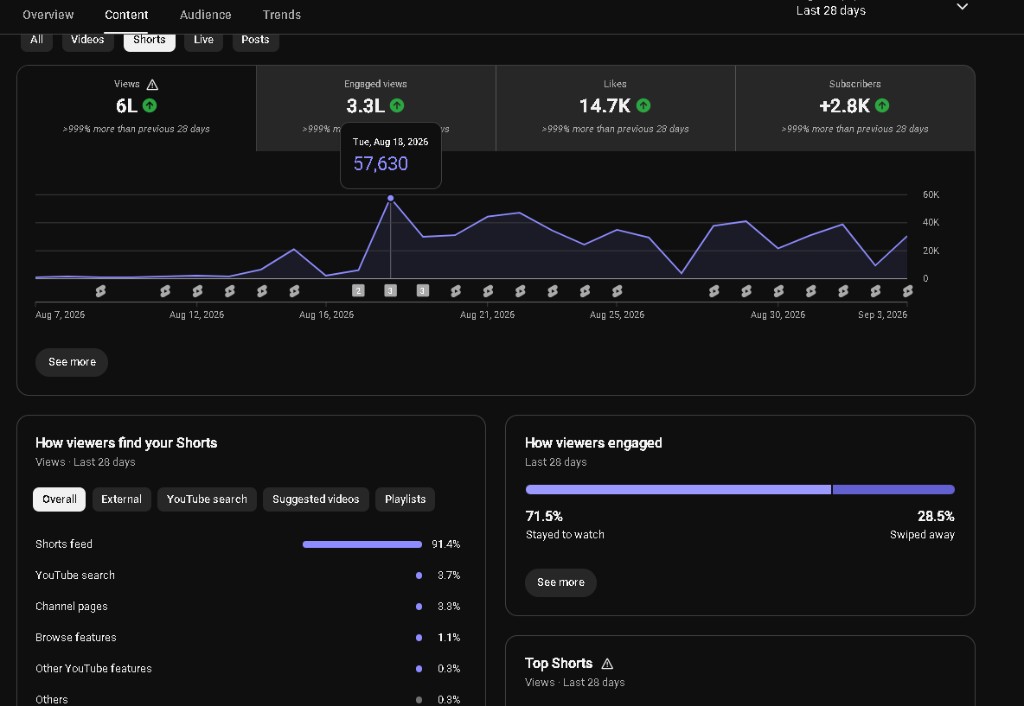This screenshot has height=706, width=1024.
Task: Open the Shorts marker for Sep 2
Action: click(876, 291)
